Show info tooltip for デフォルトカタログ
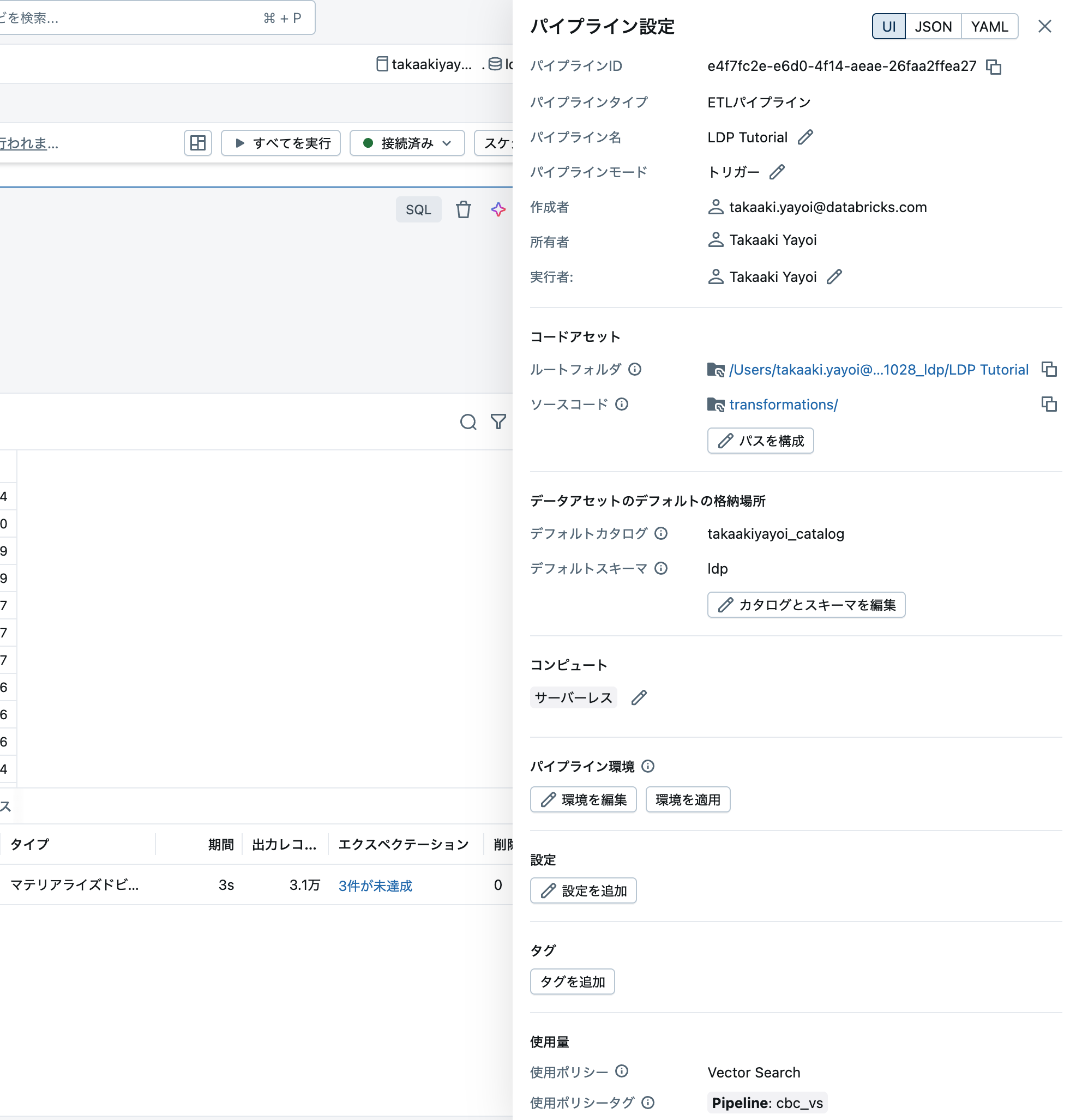The image size is (1070, 1120). (x=661, y=533)
